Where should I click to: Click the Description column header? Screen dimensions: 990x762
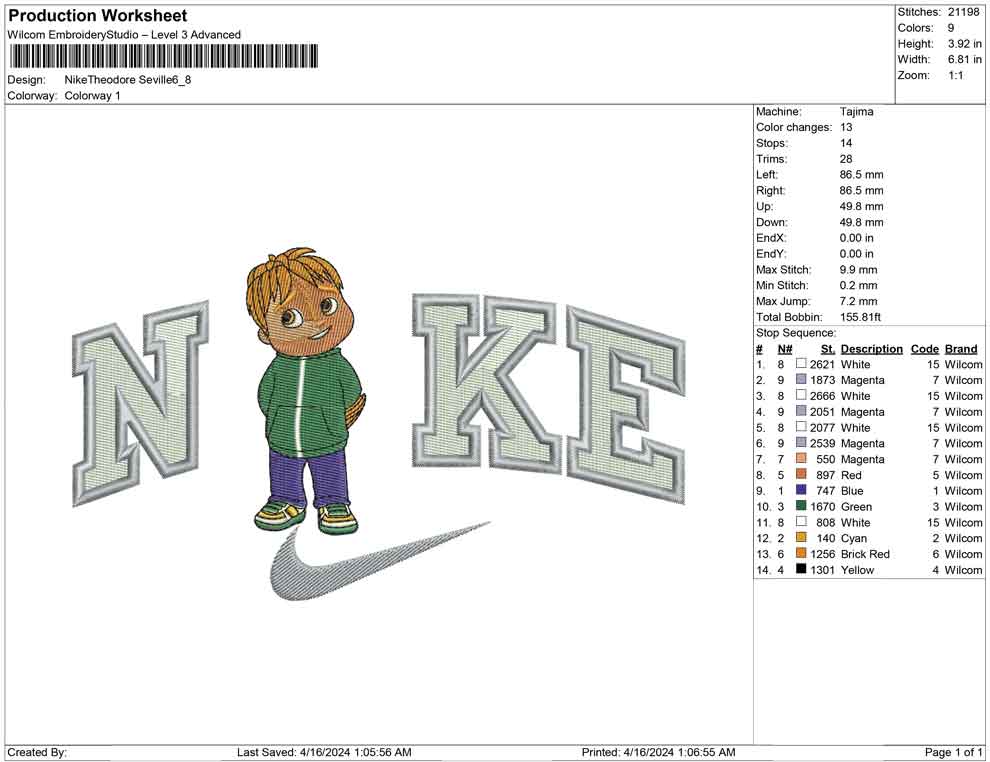click(871, 349)
